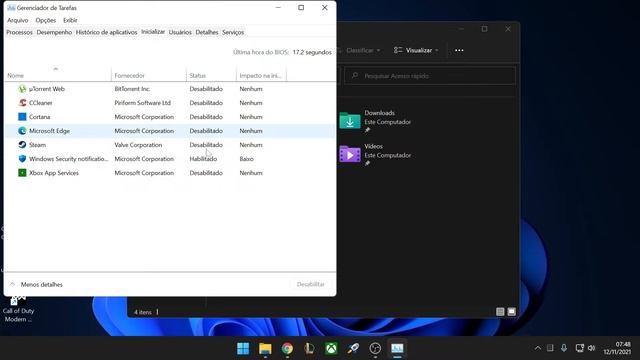Screen dimensions: 640x360
Task: Switch to Histórico de aplicativos tab
Action: (107, 32)
